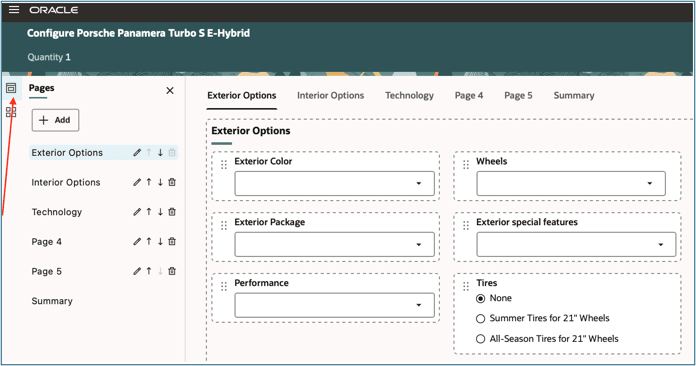This screenshot has height=366, width=696.
Task: Delete Page 4
Action: (172, 242)
